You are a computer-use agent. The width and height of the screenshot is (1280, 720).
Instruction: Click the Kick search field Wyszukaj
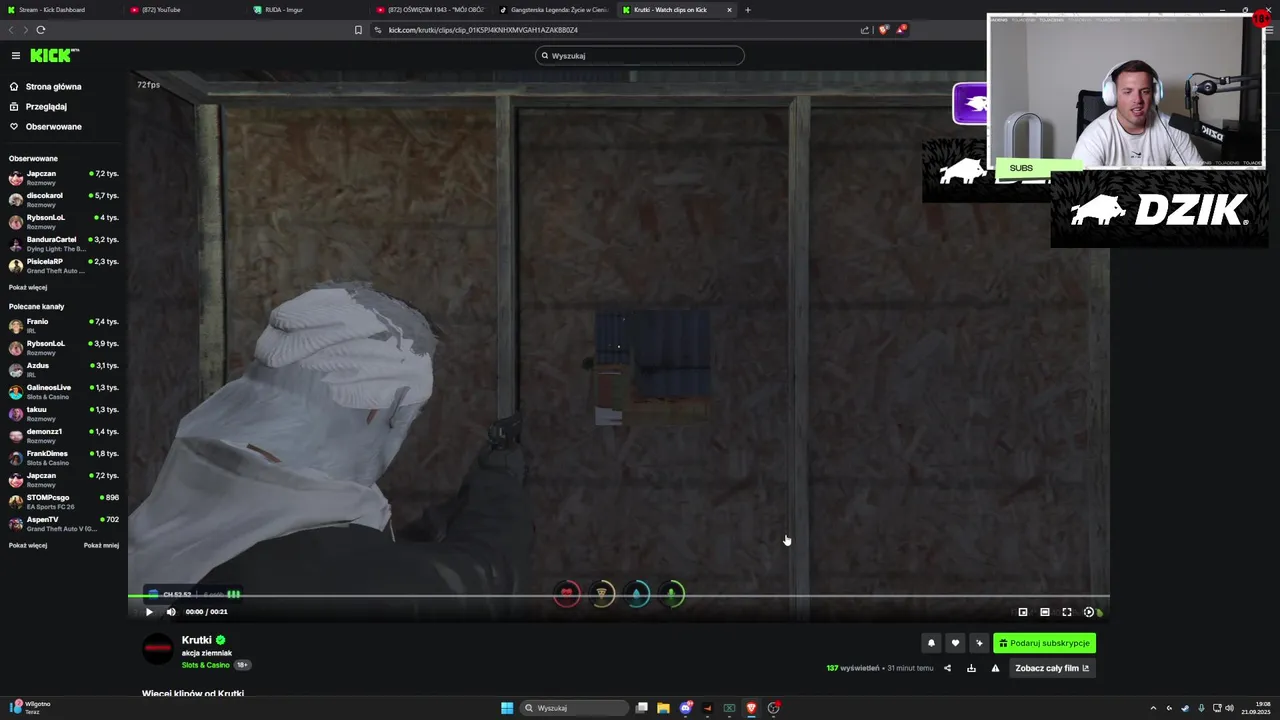[x=640, y=56]
